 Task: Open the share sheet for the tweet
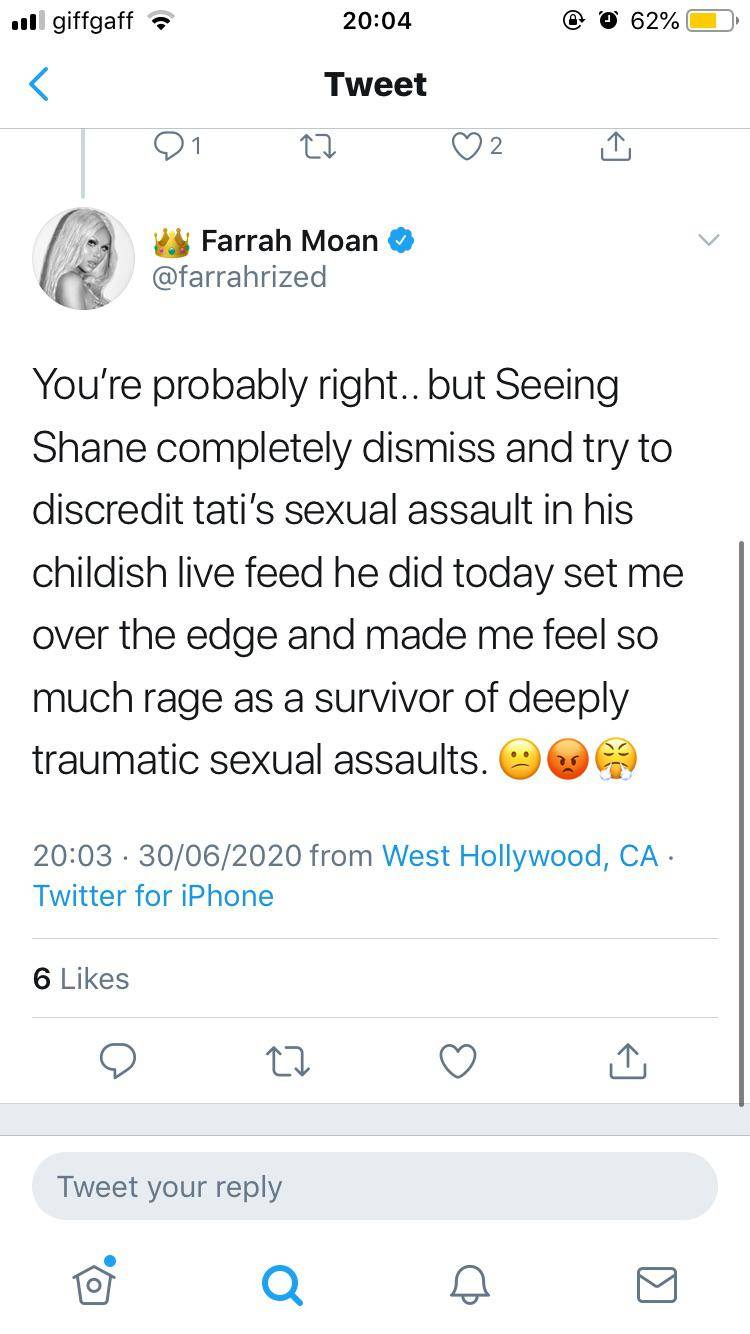pos(627,1061)
